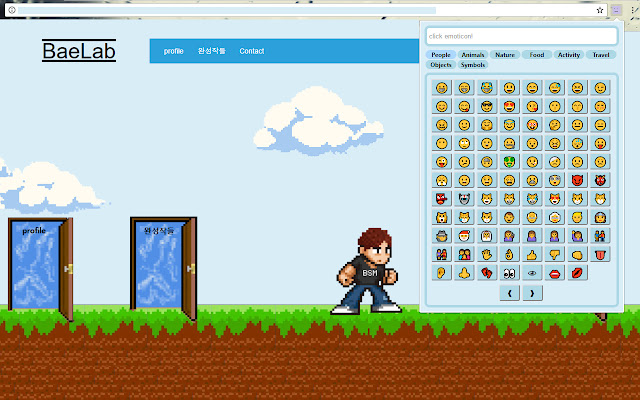Select the Symbols emoji category
Screen dimensions: 640x400
tap(473, 65)
